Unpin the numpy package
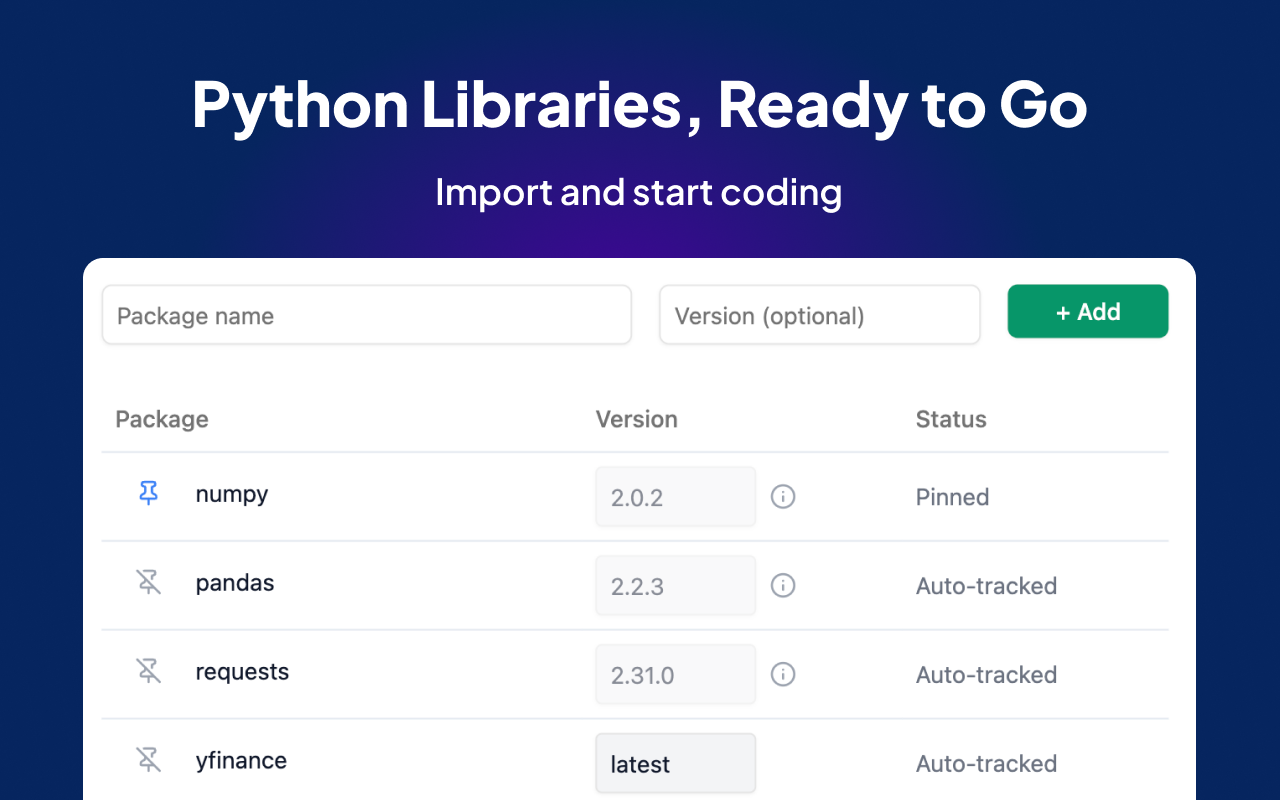The height and width of the screenshot is (800, 1280). 148,493
